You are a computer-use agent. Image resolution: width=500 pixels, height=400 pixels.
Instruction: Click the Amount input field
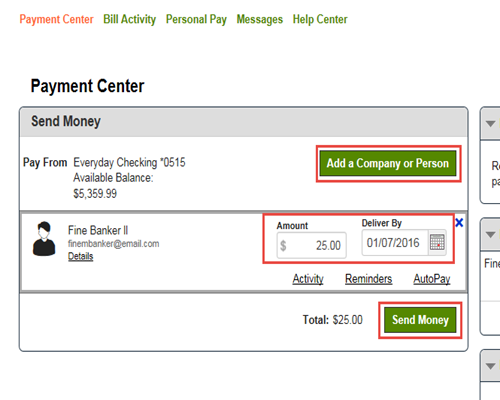[311, 245]
